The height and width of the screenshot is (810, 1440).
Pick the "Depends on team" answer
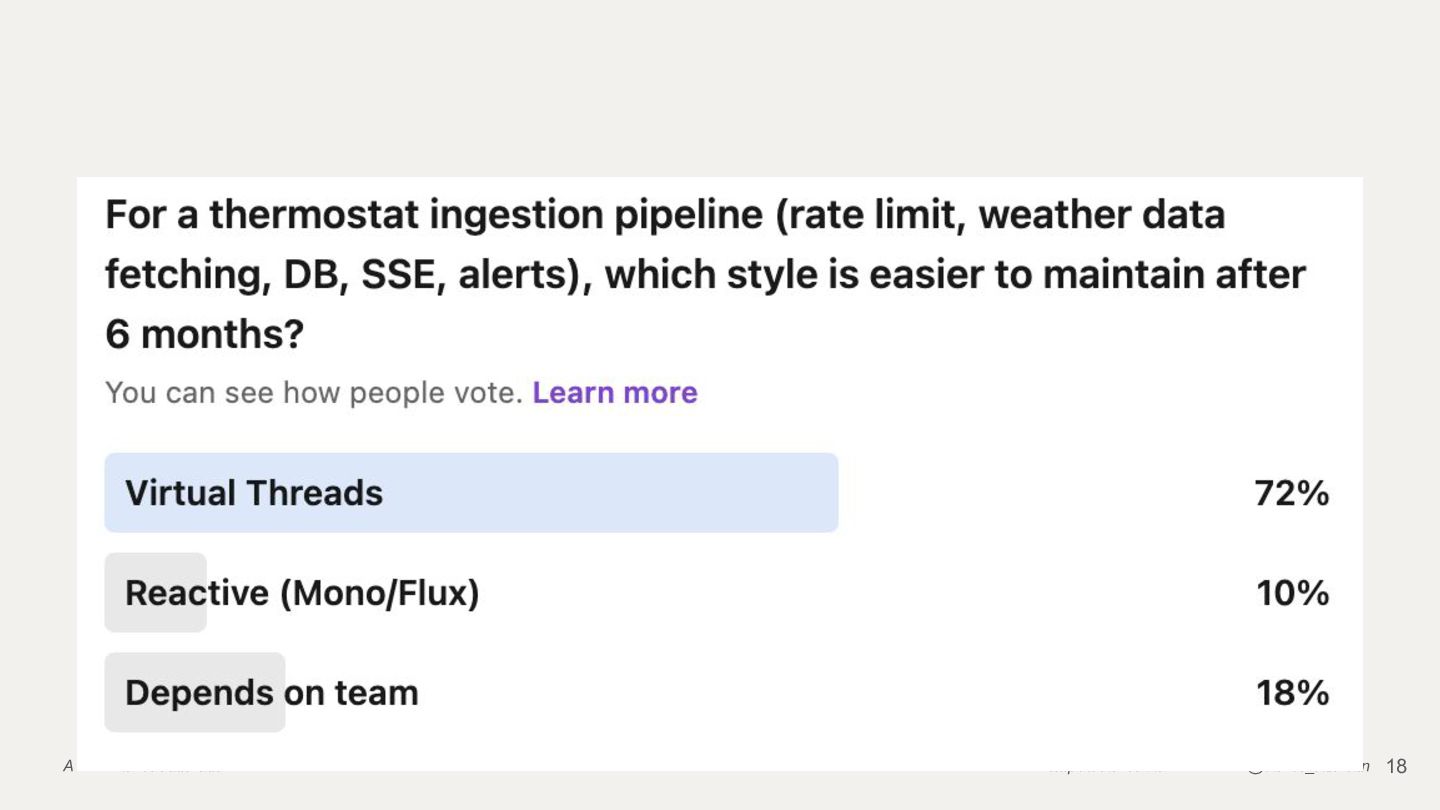click(x=271, y=693)
